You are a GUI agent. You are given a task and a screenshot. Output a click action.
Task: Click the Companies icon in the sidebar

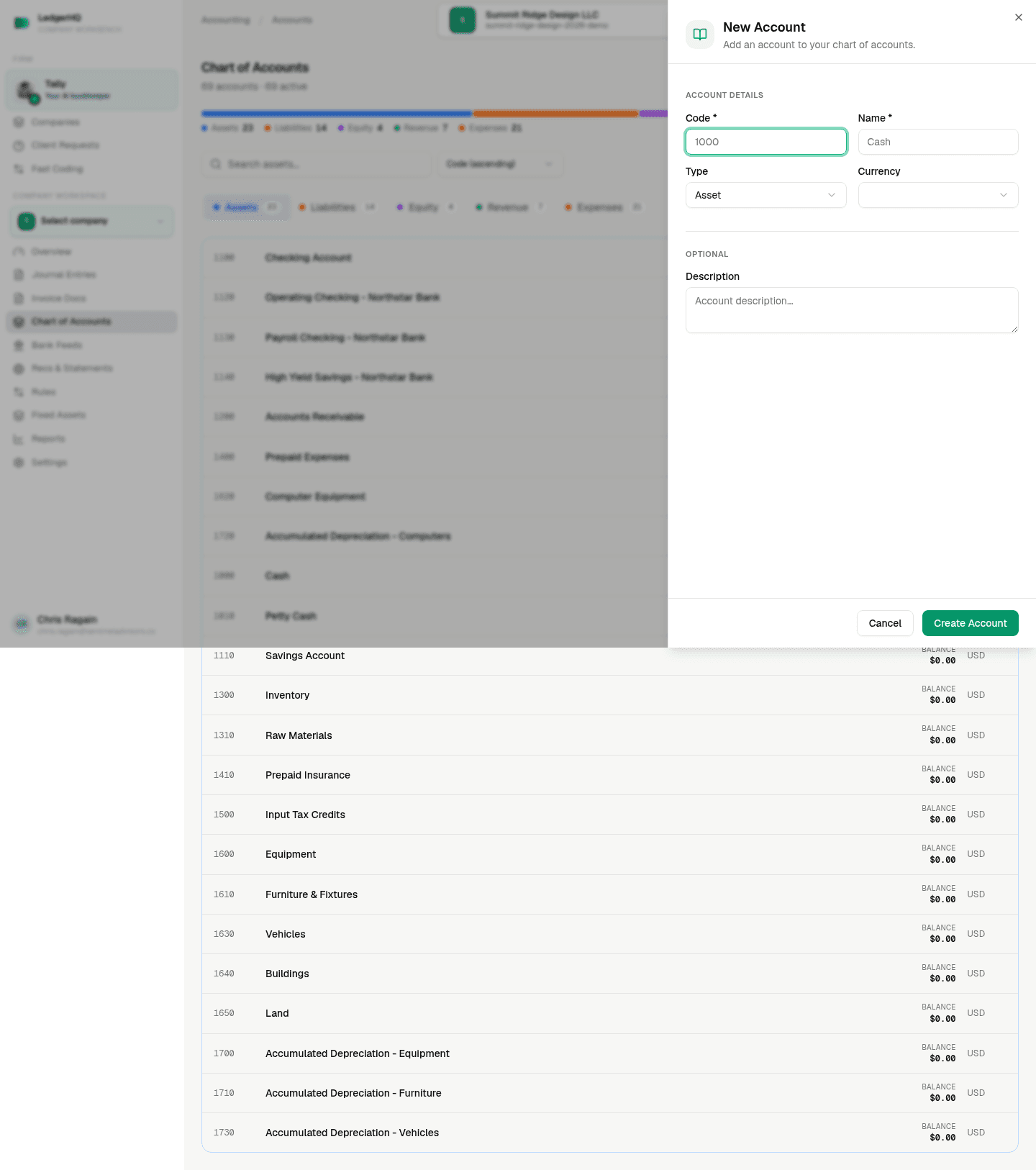click(x=19, y=122)
